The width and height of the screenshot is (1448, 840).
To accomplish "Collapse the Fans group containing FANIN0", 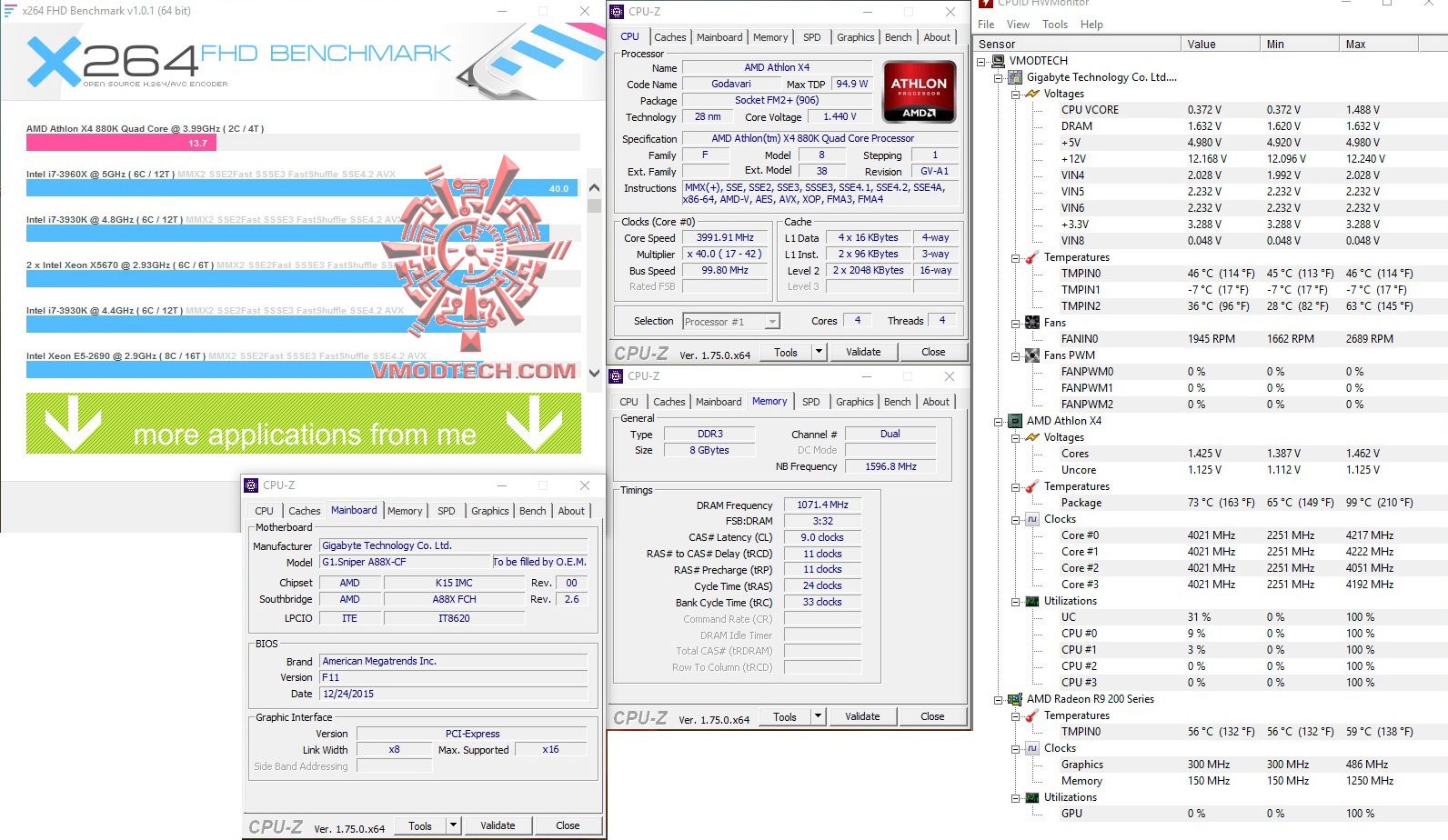I will tap(1015, 323).
